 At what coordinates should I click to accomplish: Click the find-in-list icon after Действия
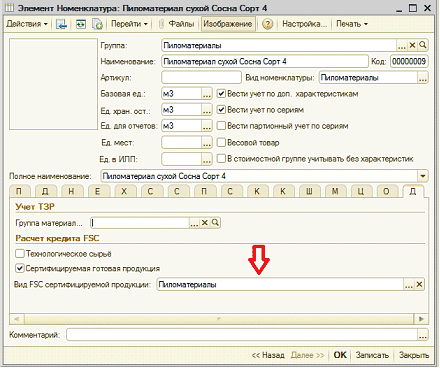point(61,24)
